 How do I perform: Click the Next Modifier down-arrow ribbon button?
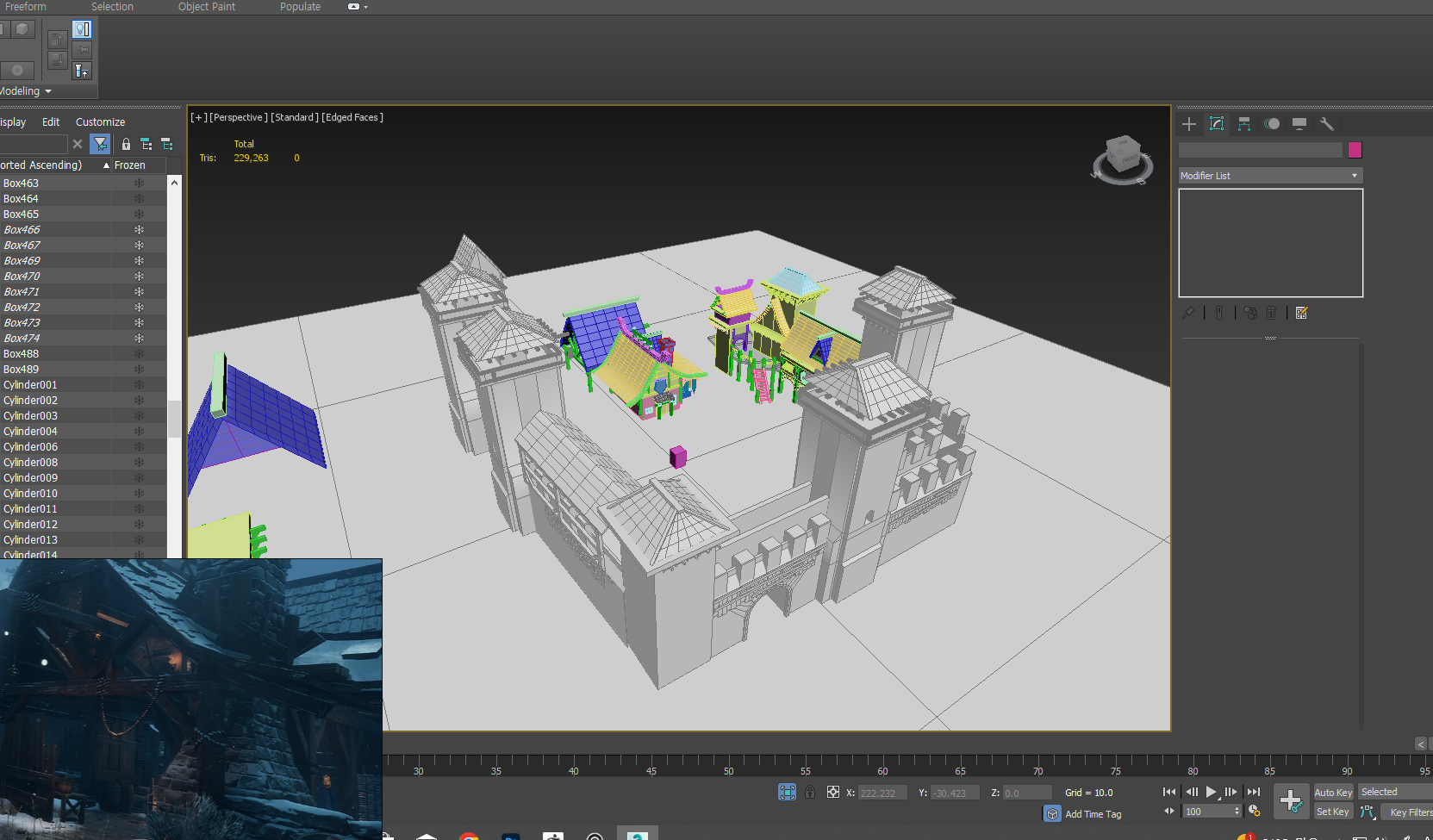coord(58,59)
